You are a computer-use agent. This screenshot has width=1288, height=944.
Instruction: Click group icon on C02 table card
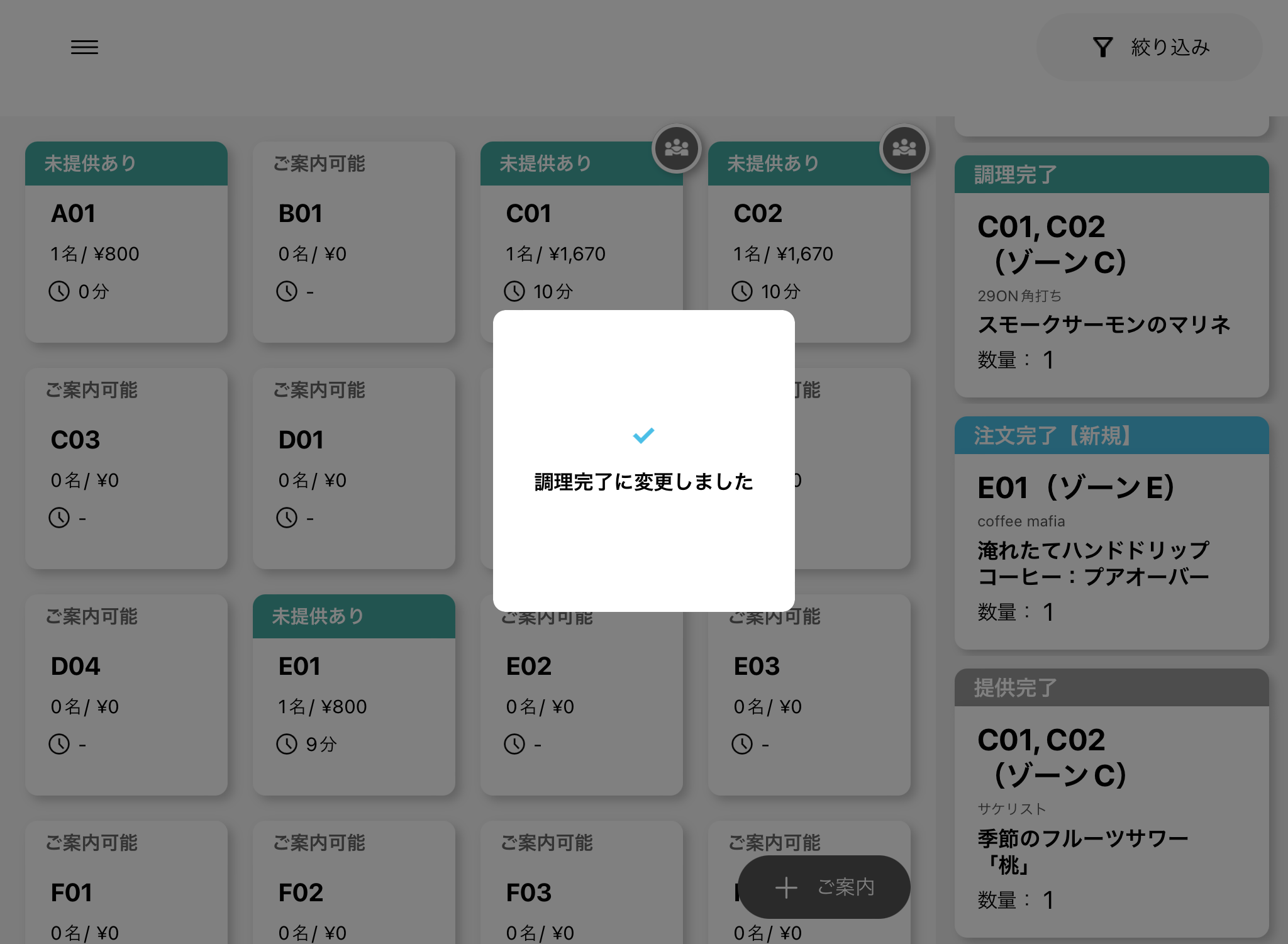point(904,148)
